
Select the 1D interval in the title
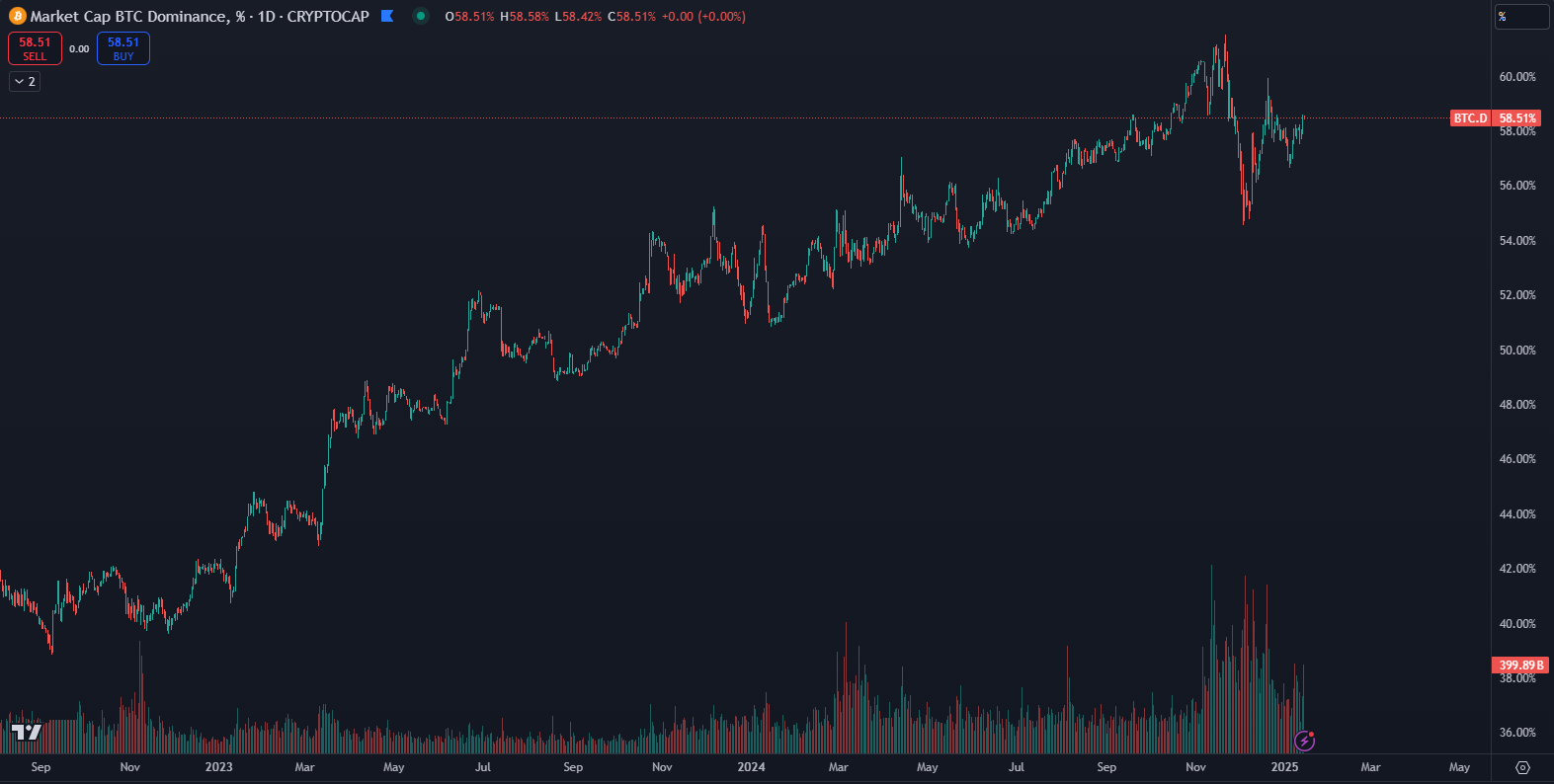(x=267, y=17)
